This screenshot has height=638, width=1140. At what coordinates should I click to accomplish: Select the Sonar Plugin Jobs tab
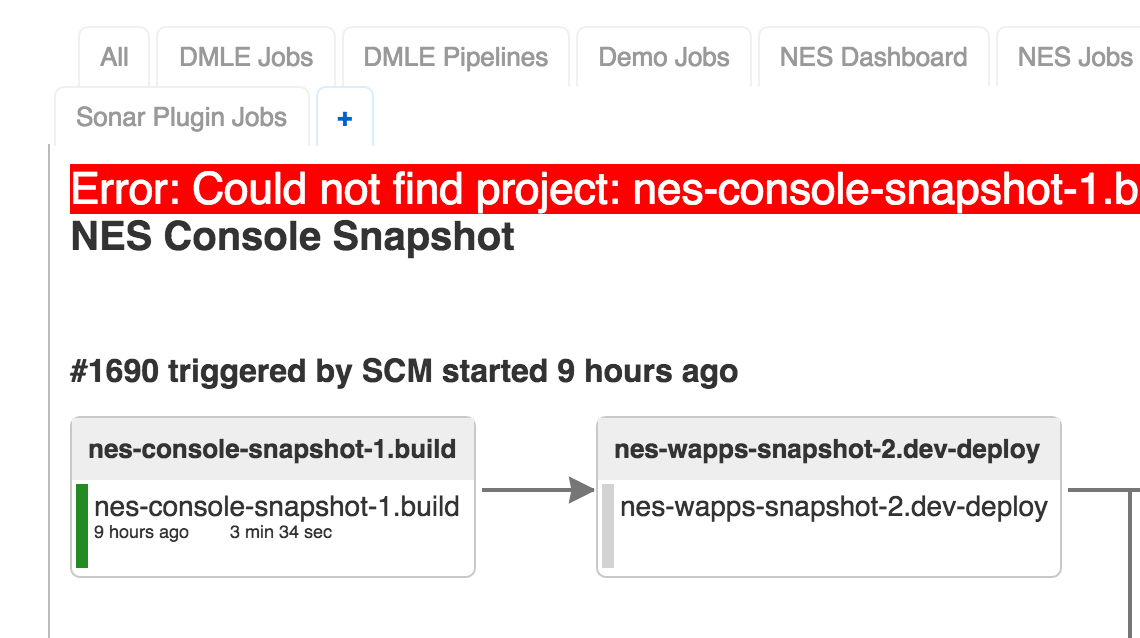(182, 118)
